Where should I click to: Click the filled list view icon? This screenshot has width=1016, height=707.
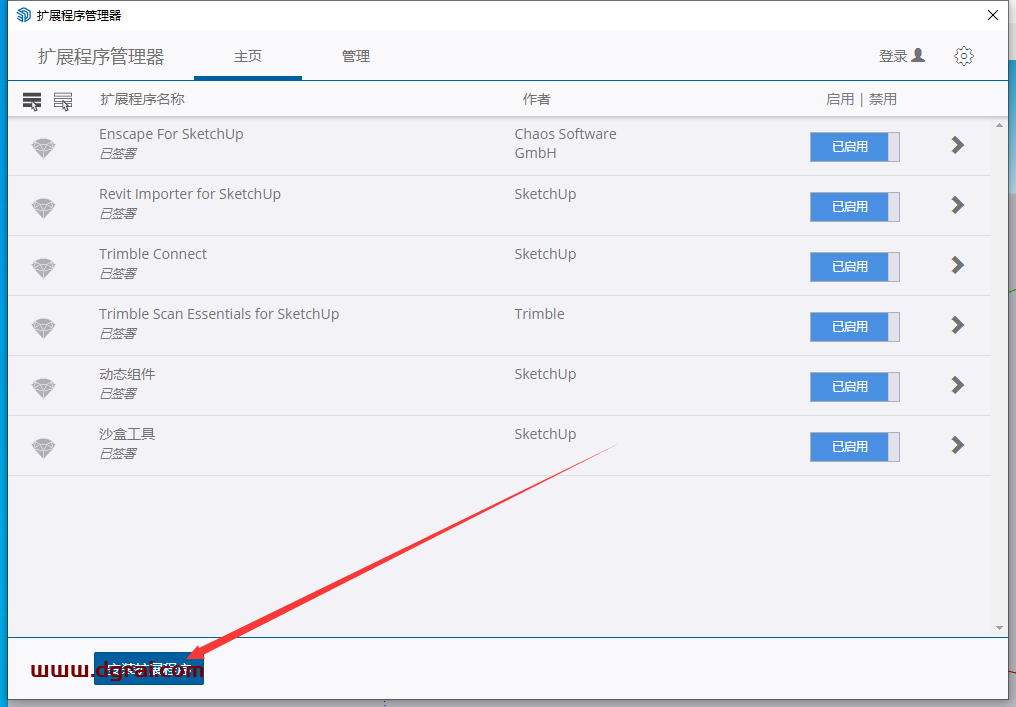pos(32,101)
